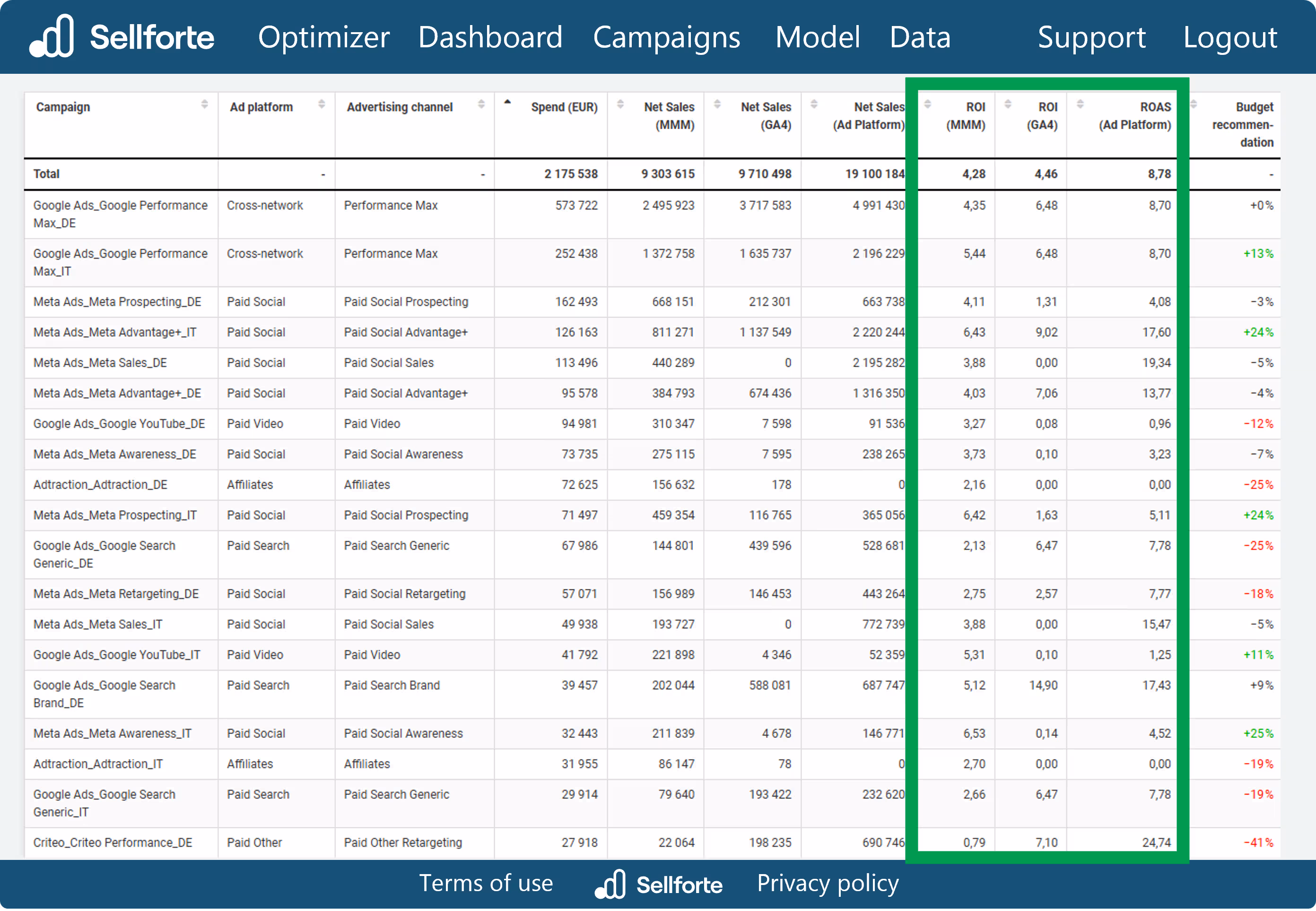Viewport: 1316px width, 911px height.
Task: Sort by ROI (GA4) column
Action: pos(1009,105)
